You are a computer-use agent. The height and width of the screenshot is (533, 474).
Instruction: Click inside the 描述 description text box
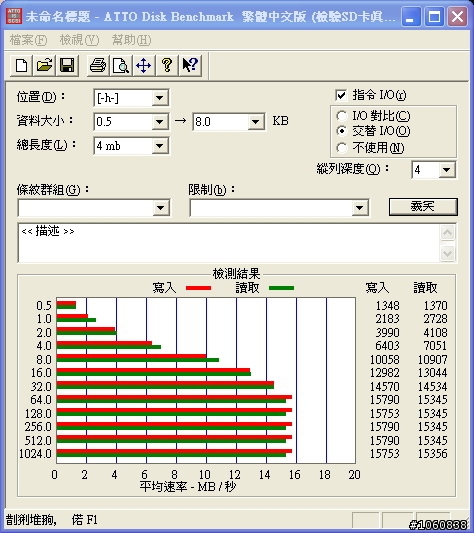pos(228,243)
